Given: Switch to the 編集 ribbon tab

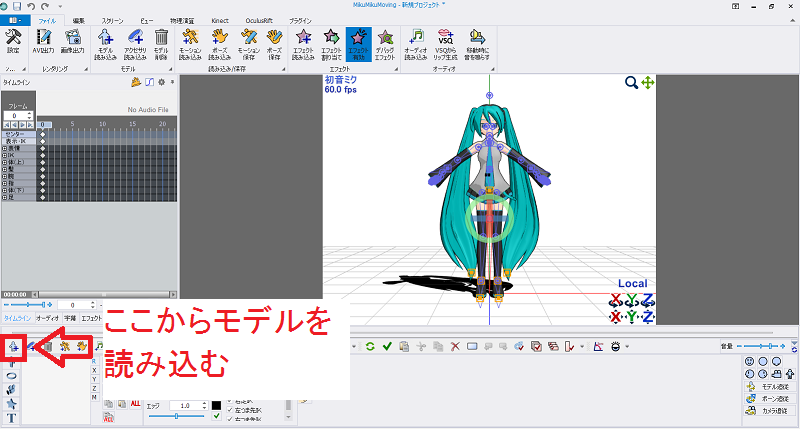Looking at the screenshot, I should click(x=79, y=21).
